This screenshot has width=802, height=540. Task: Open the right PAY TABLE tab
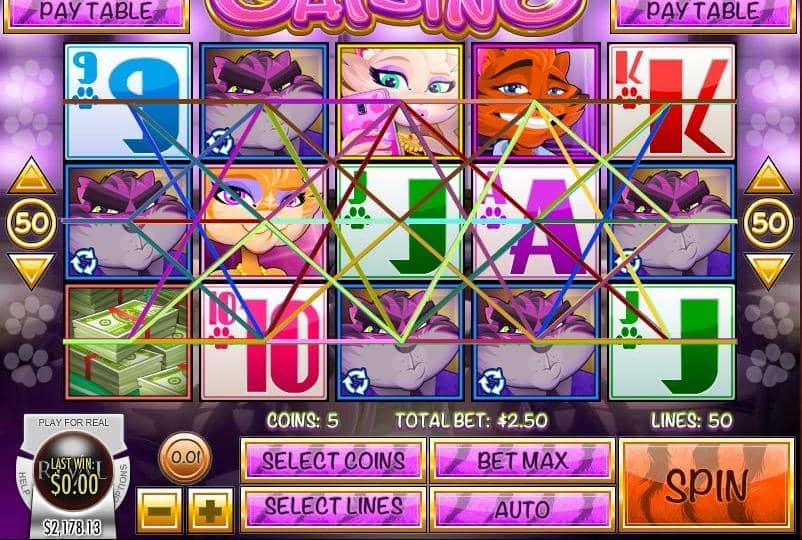click(x=703, y=13)
